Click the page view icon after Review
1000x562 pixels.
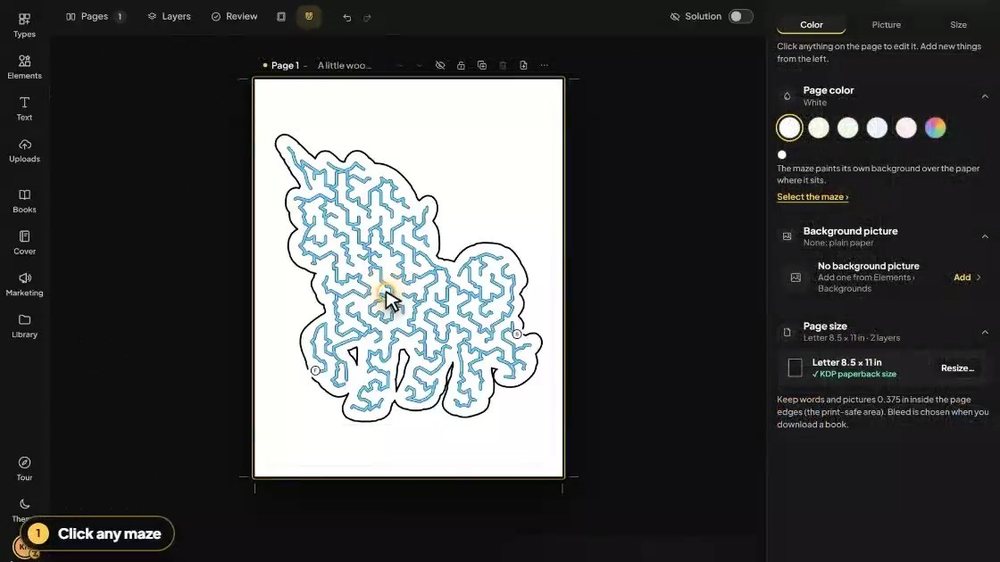pos(281,17)
